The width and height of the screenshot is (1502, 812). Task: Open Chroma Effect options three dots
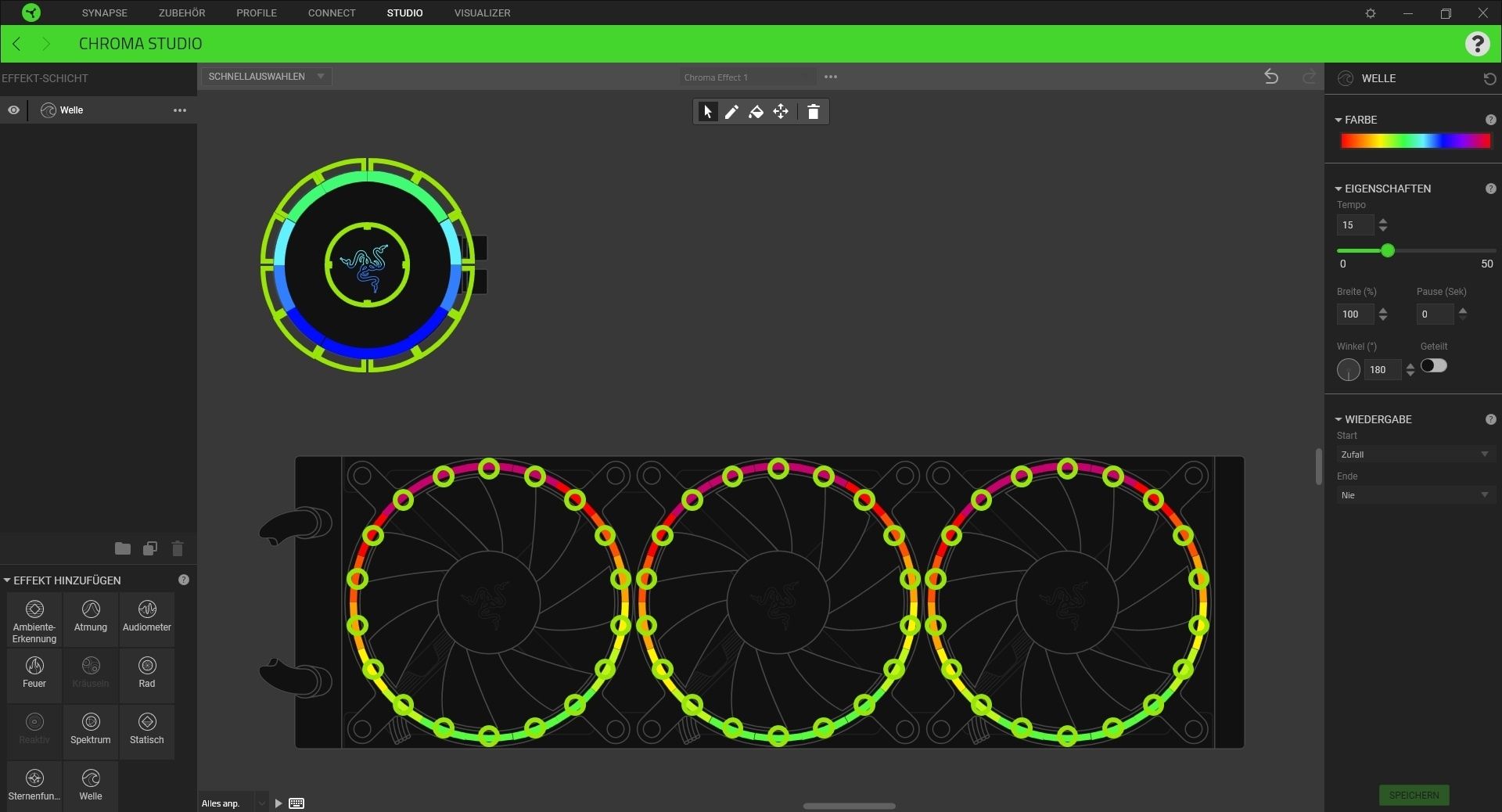[831, 77]
